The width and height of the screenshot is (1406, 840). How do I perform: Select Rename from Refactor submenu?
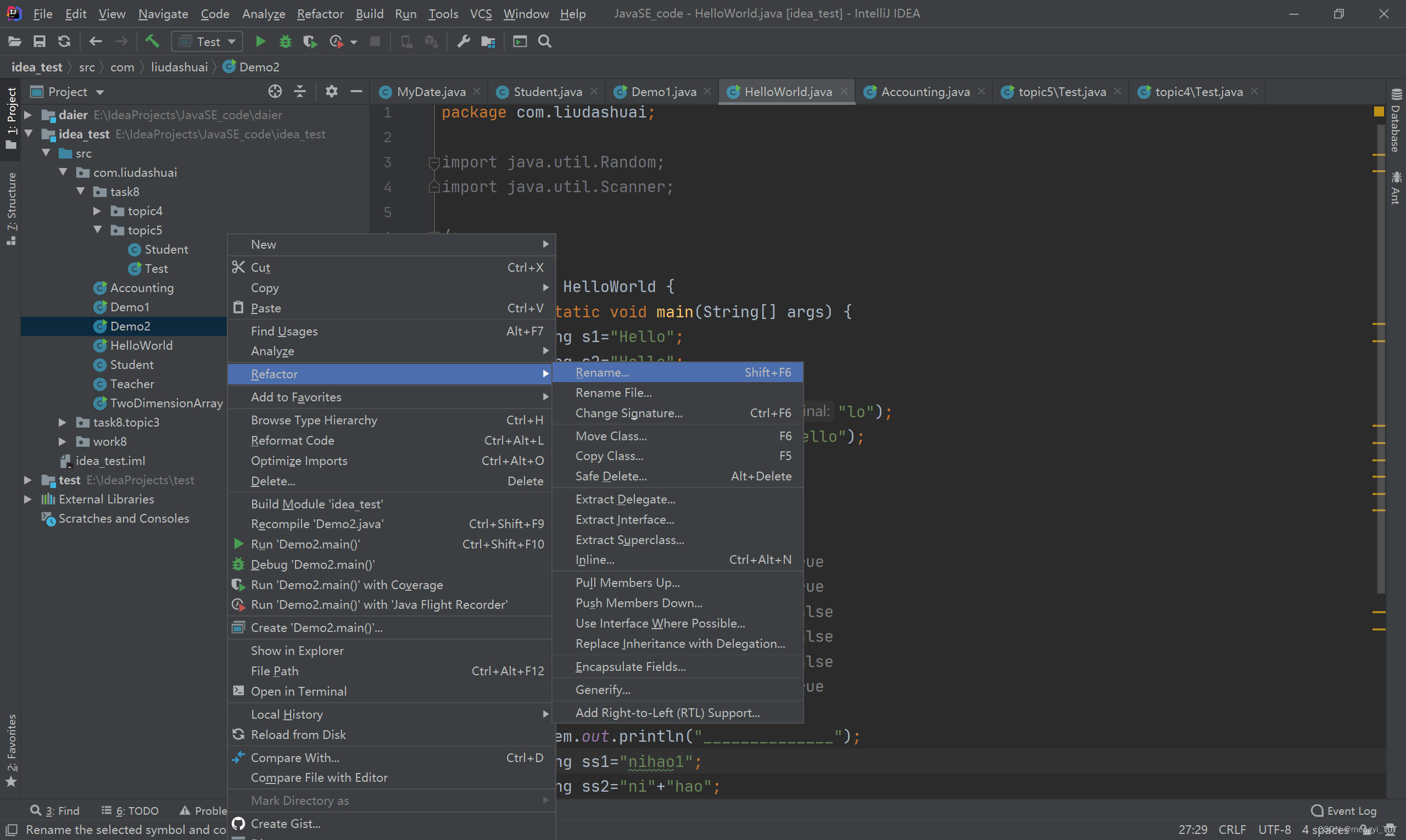tap(601, 372)
